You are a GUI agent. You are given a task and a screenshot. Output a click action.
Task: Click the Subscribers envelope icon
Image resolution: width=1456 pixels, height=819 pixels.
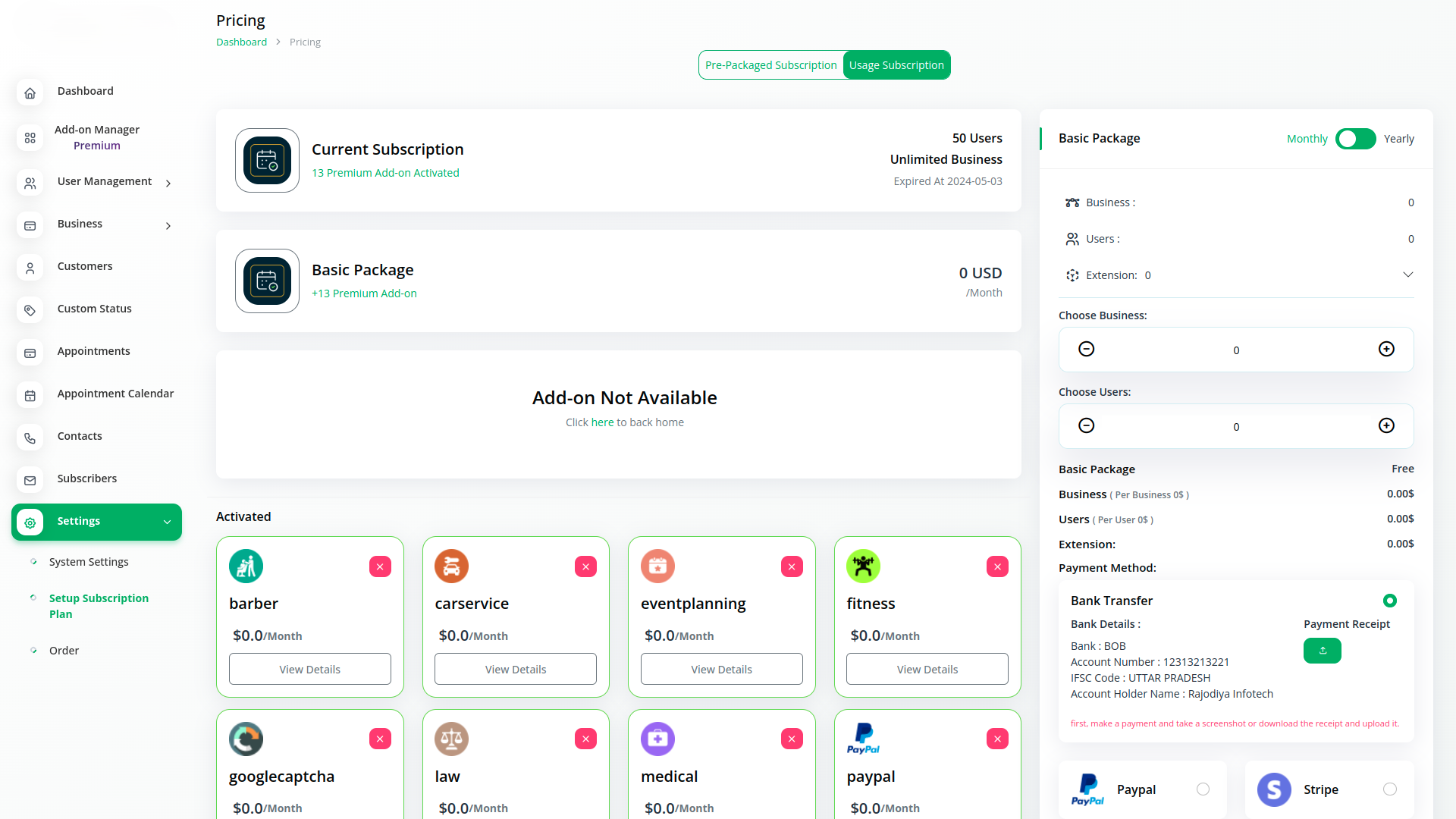click(30, 480)
